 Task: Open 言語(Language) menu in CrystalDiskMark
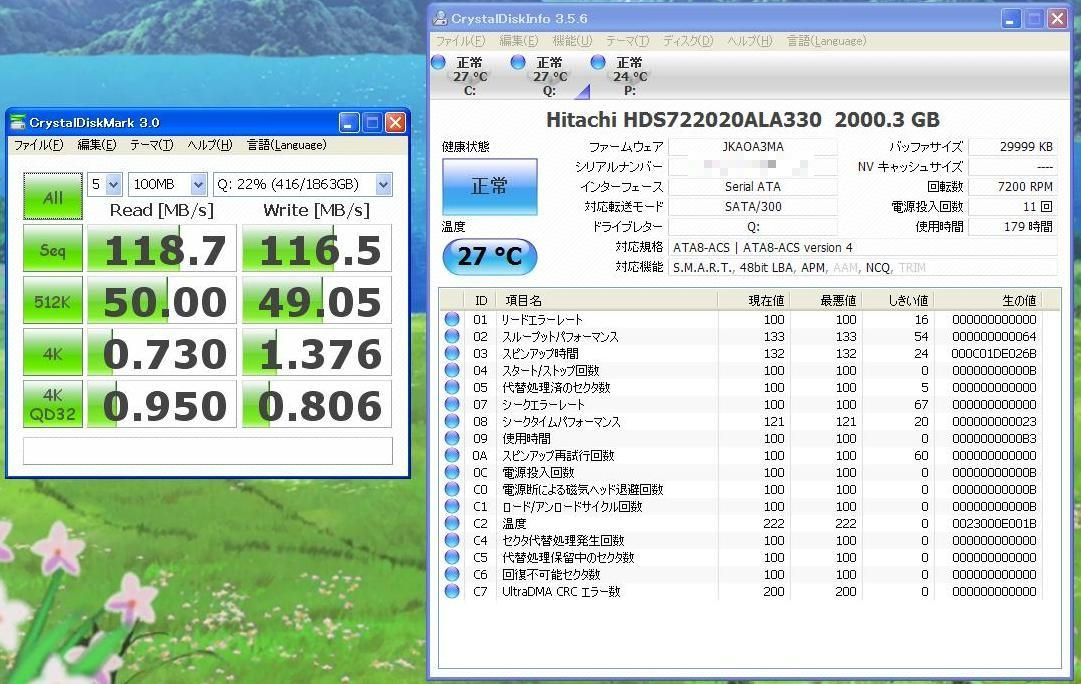287,145
